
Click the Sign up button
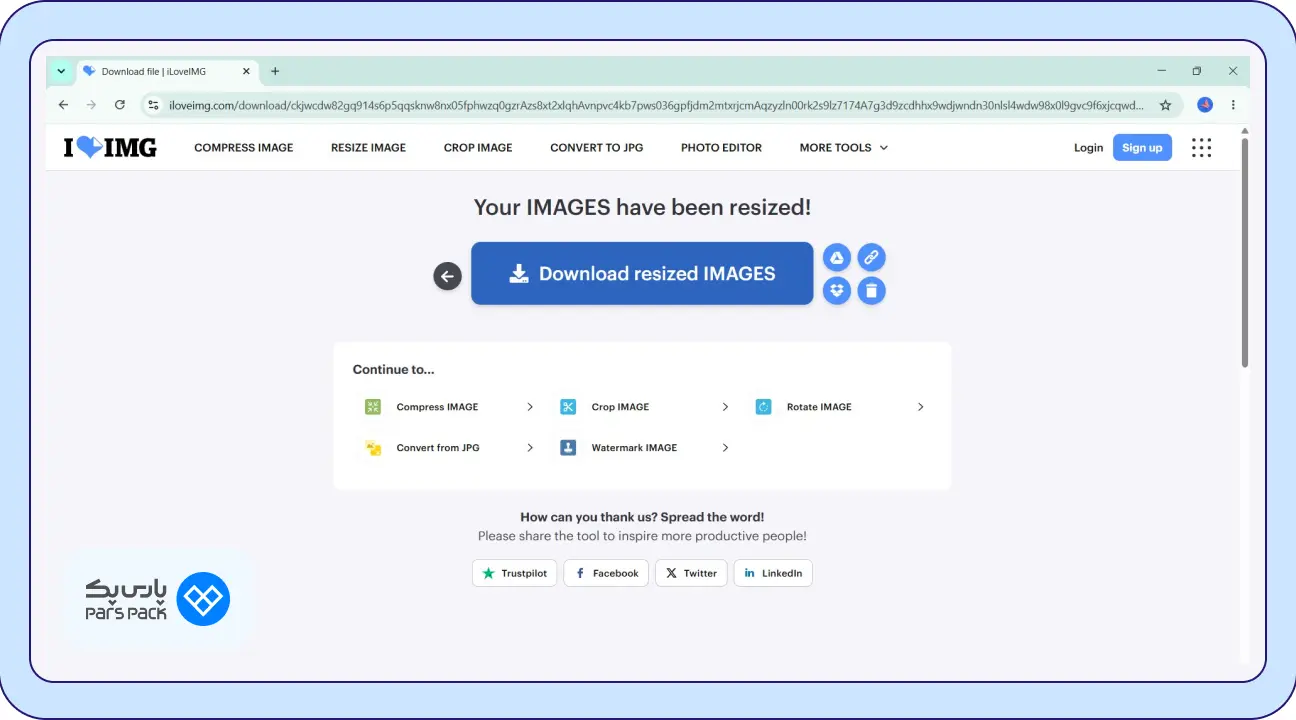coord(1142,147)
